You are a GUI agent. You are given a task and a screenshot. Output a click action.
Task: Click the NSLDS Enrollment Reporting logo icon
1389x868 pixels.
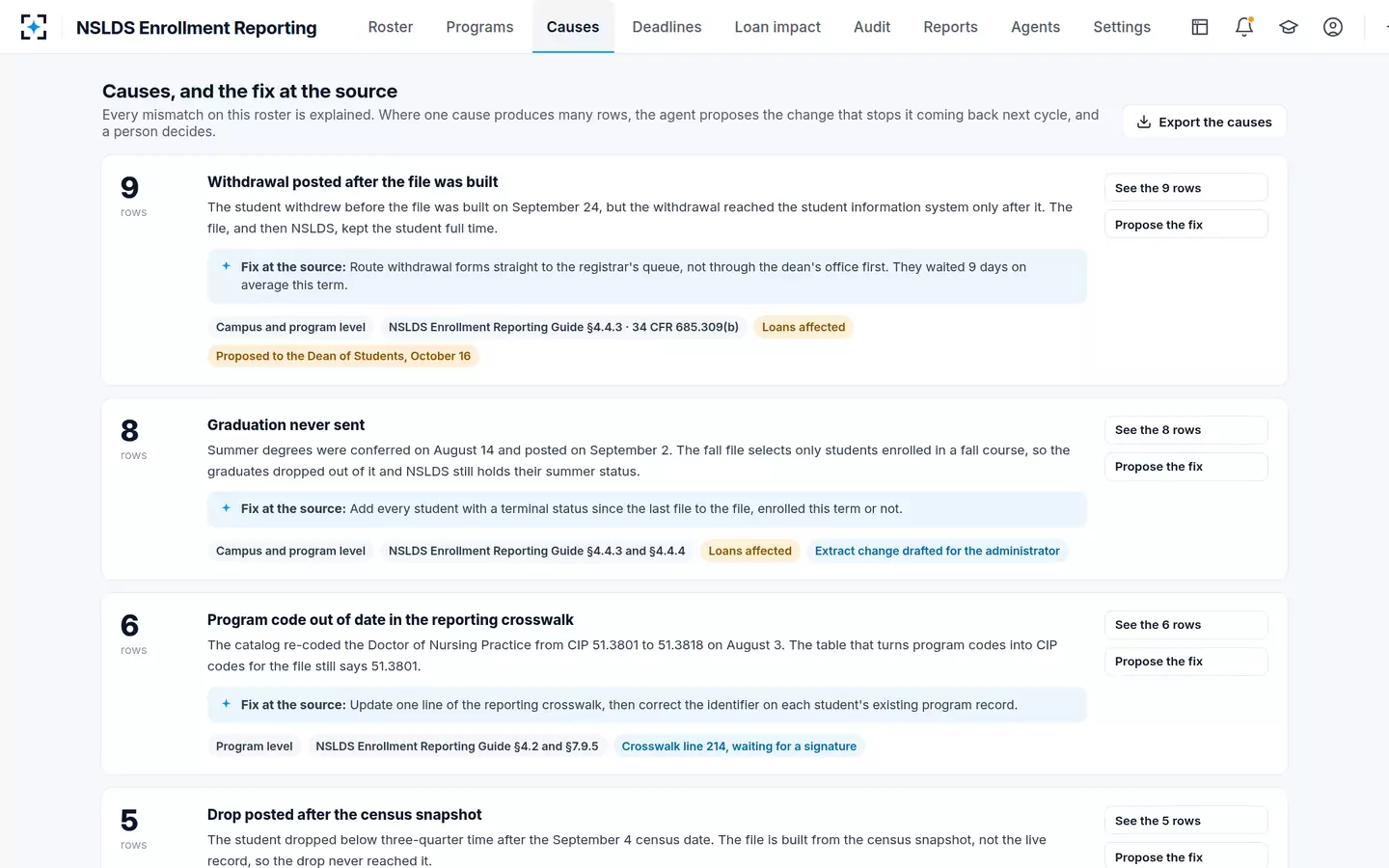tap(34, 27)
